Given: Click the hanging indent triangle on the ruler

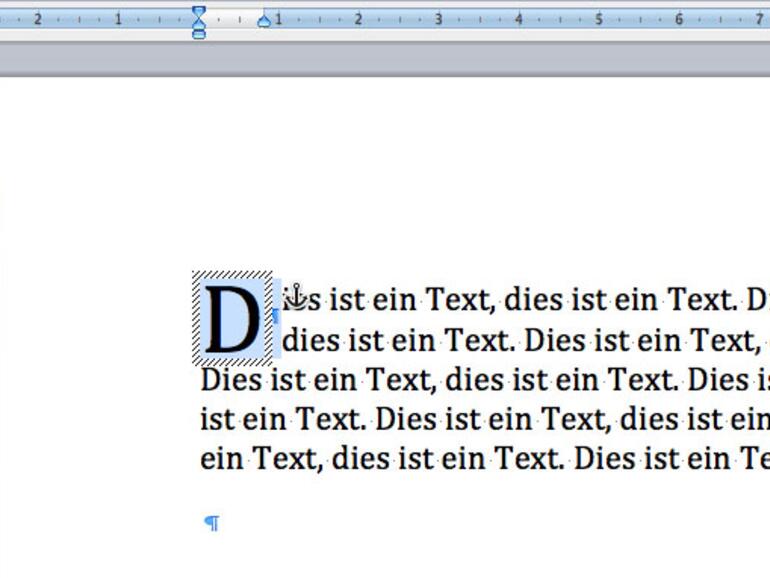Looking at the screenshot, I should tap(199, 25).
